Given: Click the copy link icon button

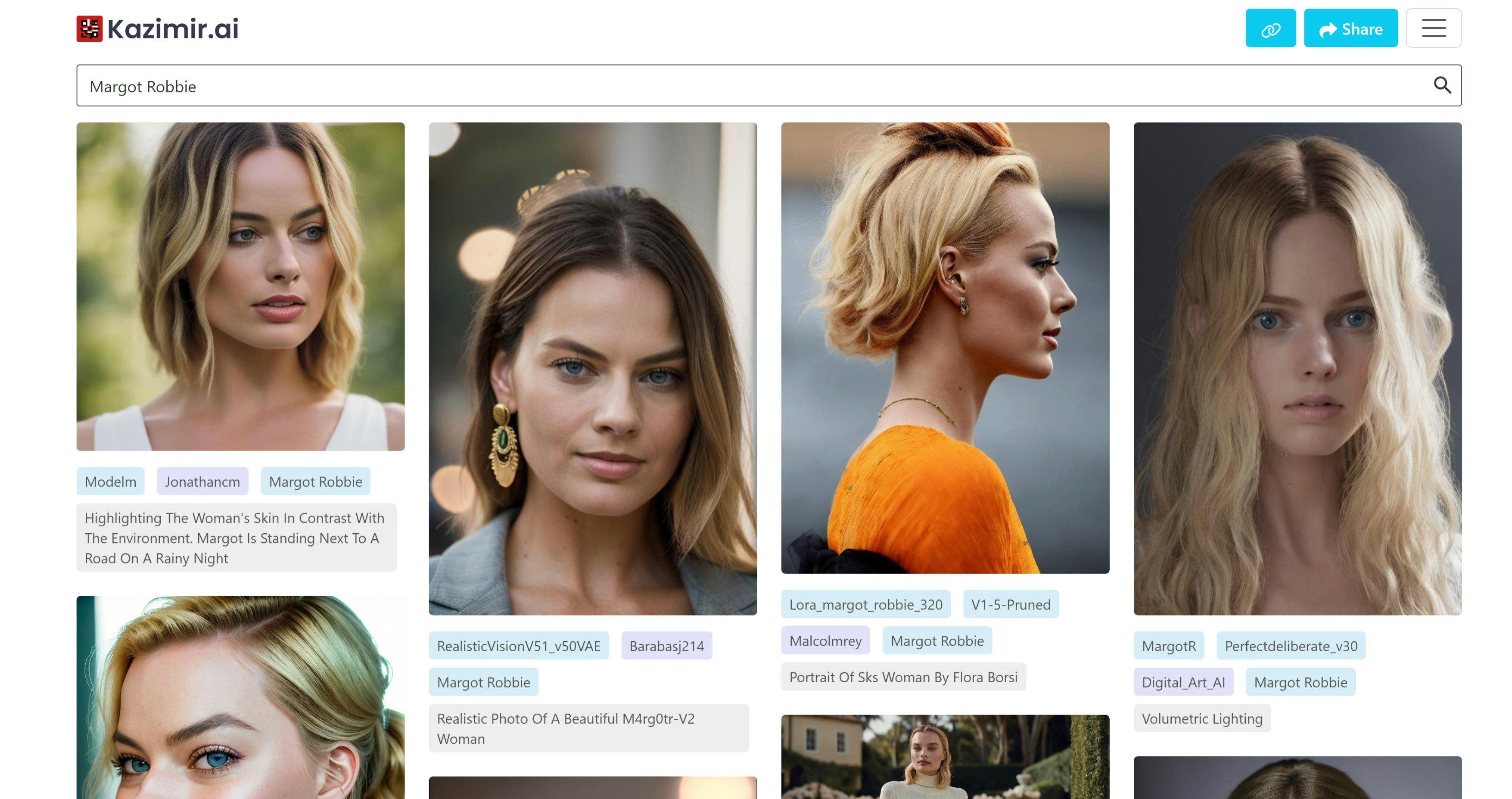Looking at the screenshot, I should (x=1270, y=29).
